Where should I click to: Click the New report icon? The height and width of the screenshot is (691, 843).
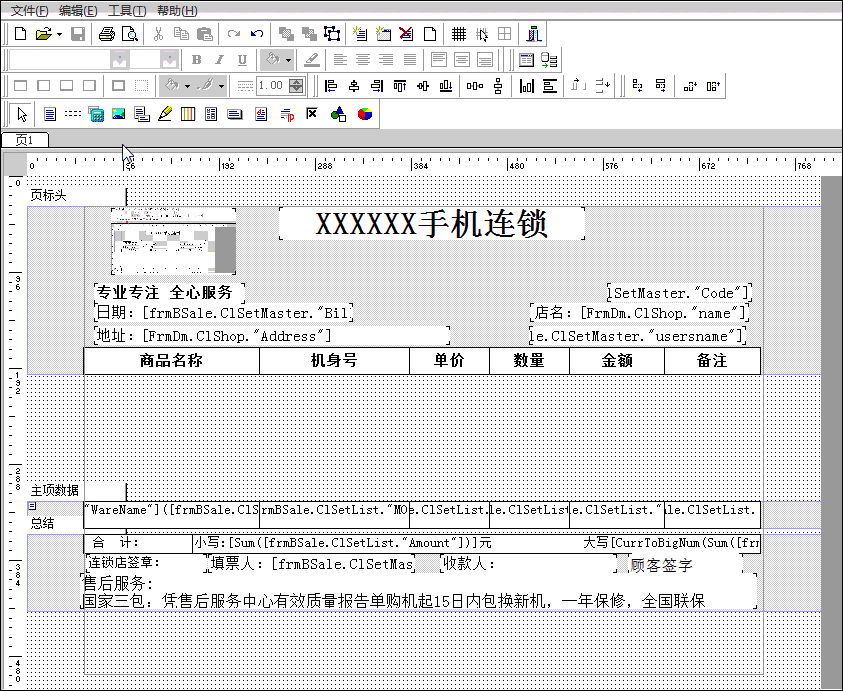20,34
